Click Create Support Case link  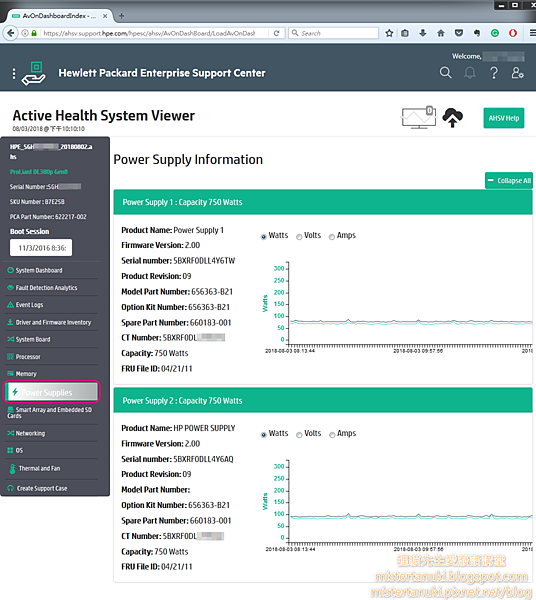pyautogui.click(x=41, y=488)
